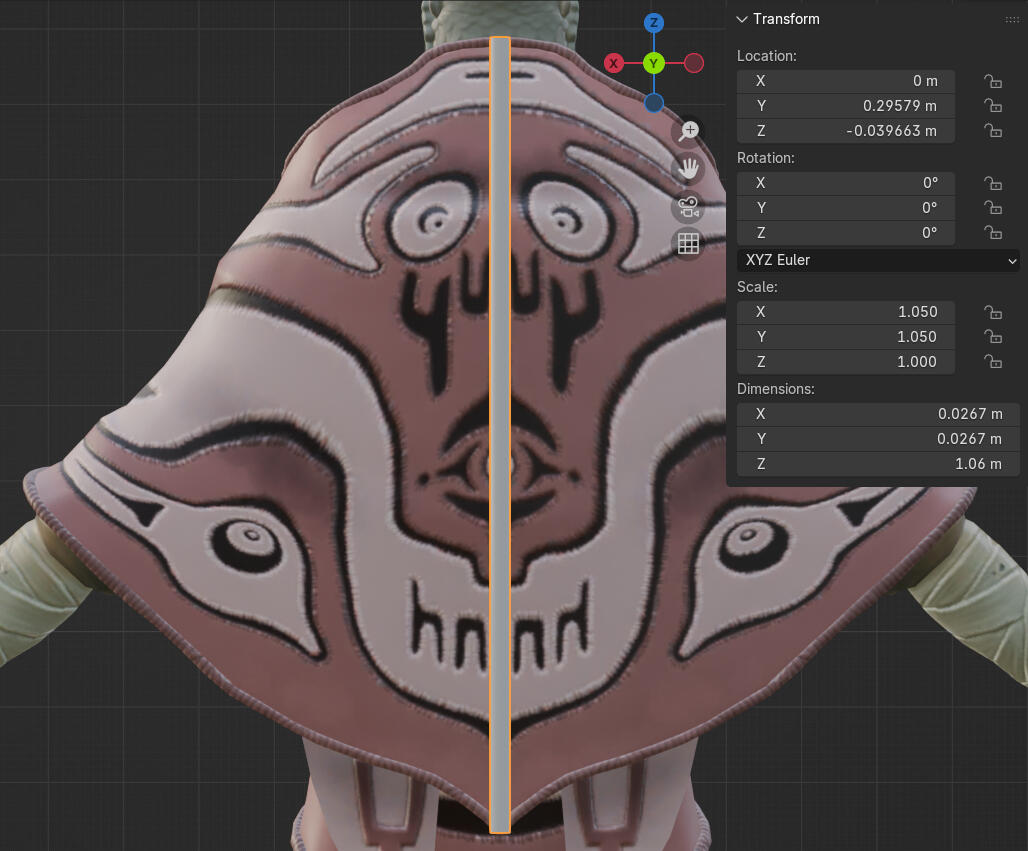1028x851 pixels.
Task: Lock the Location Z value
Action: click(x=993, y=131)
